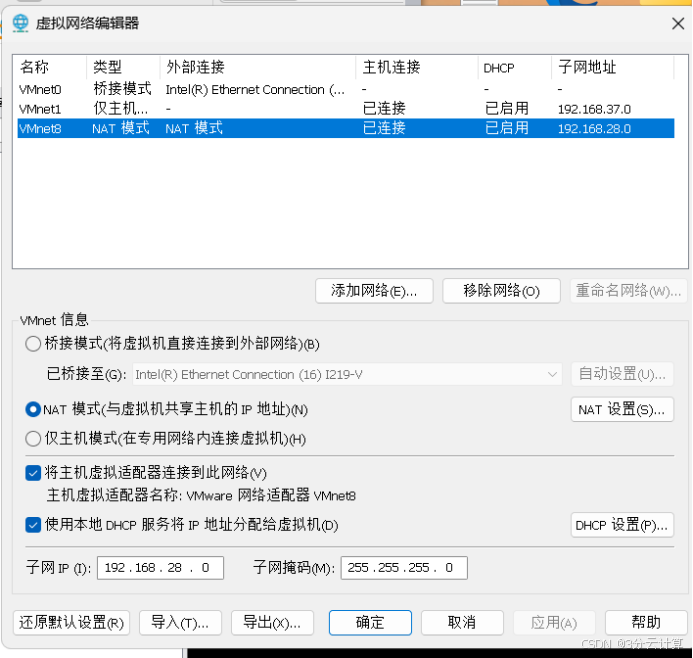Toggle 使用本地 DHCP 服务 checkbox
This screenshot has width=693, height=658.
(x=33, y=525)
